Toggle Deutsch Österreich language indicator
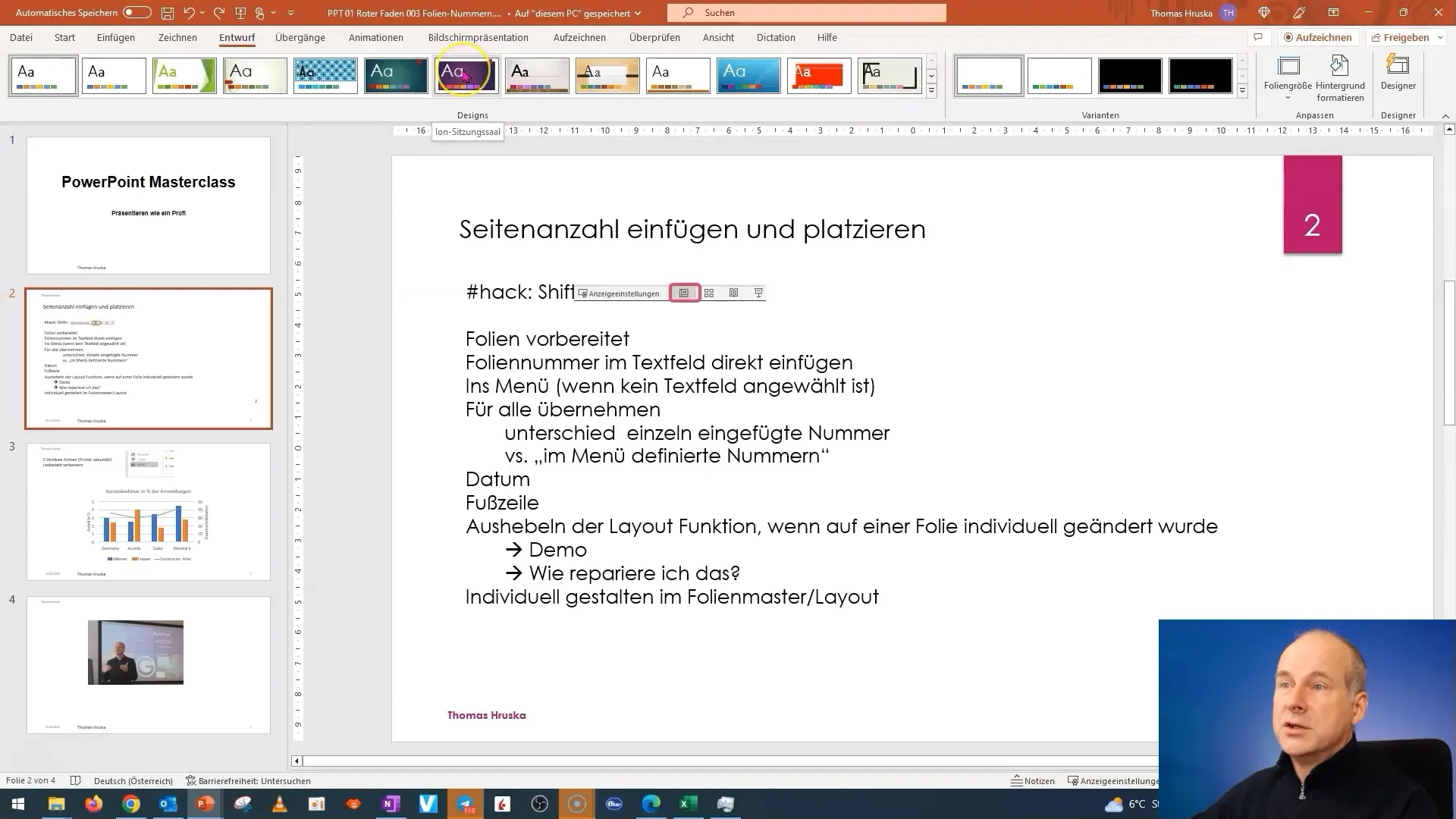The image size is (1456, 819). point(133,780)
